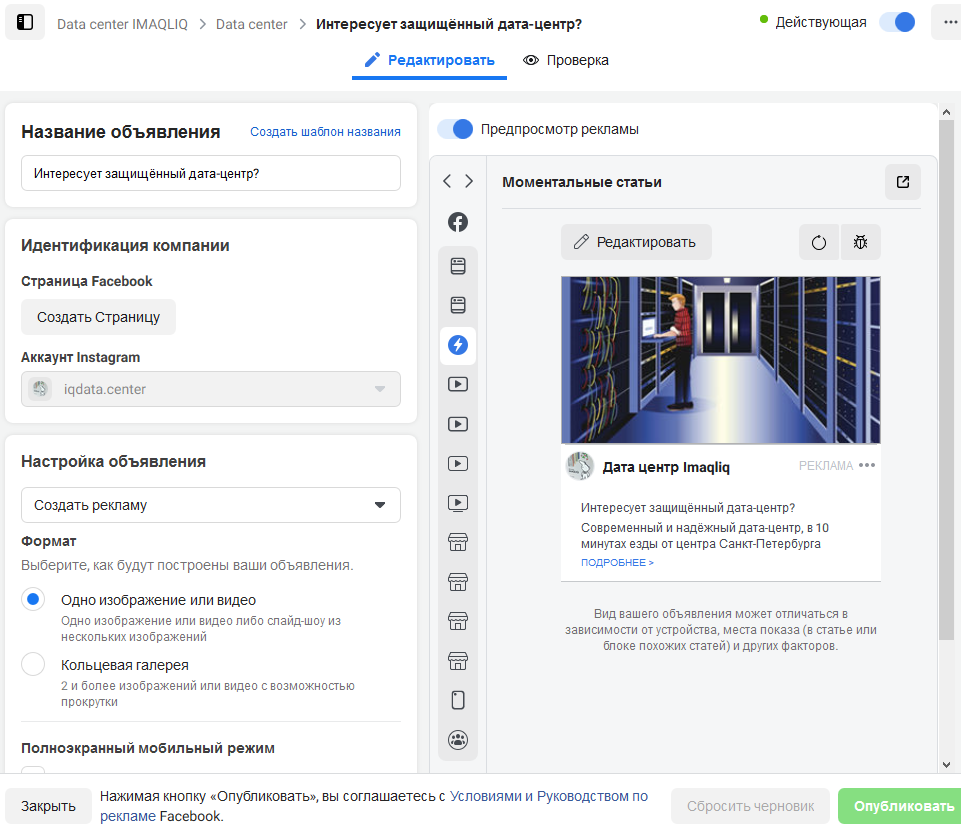The width and height of the screenshot is (961, 827).
Task: Expand the Аккаунт Instagram iqdata.center dropdown
Action: pos(211,389)
